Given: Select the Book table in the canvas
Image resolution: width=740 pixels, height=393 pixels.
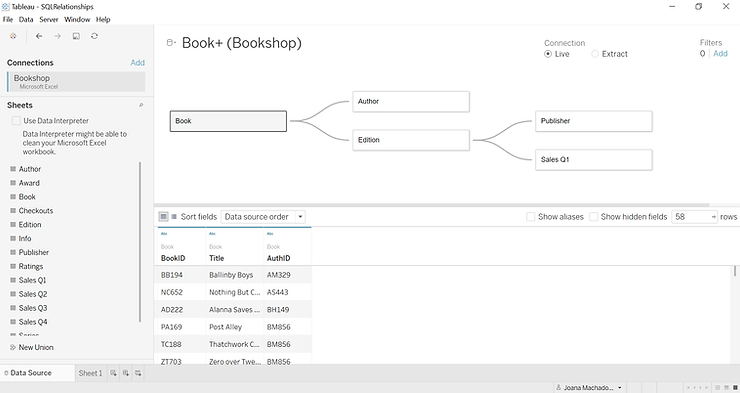Looking at the screenshot, I should [x=228, y=121].
